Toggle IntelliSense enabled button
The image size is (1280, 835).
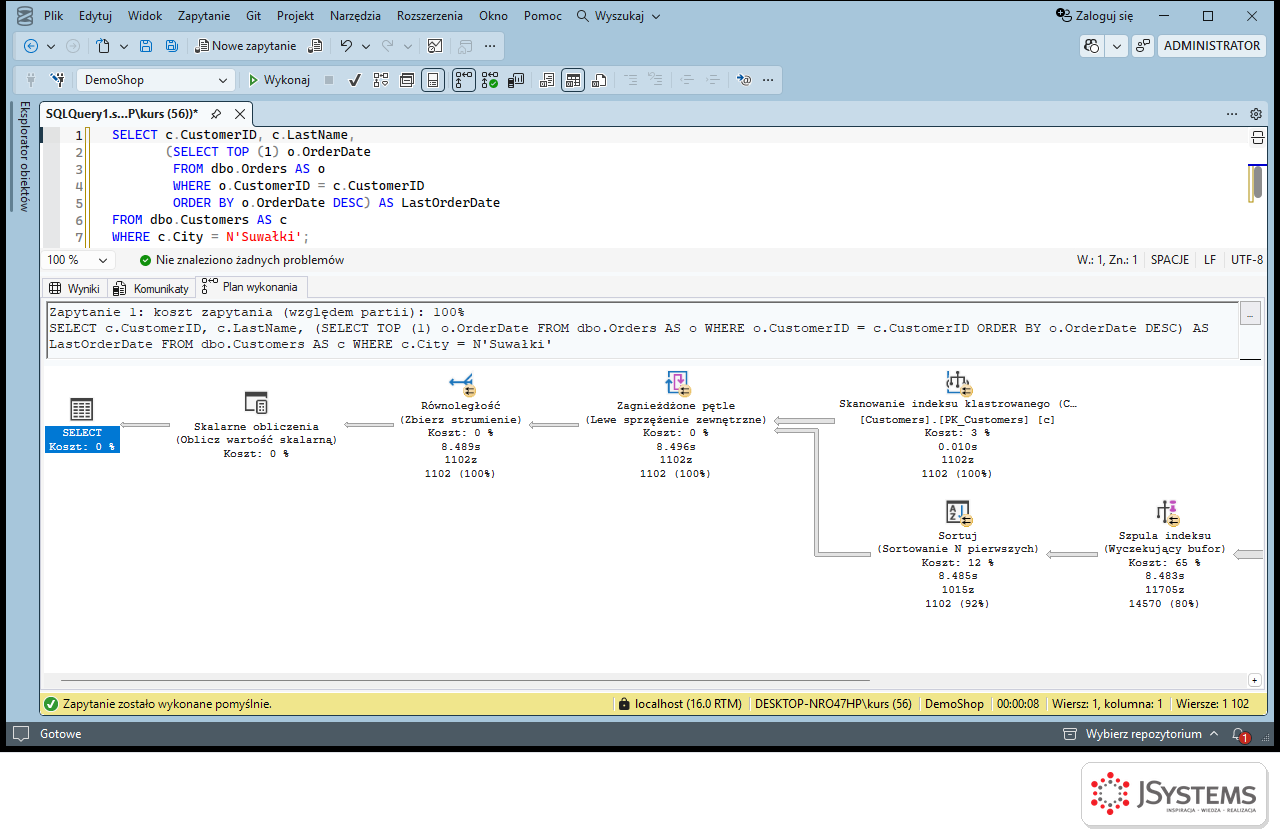(432, 80)
